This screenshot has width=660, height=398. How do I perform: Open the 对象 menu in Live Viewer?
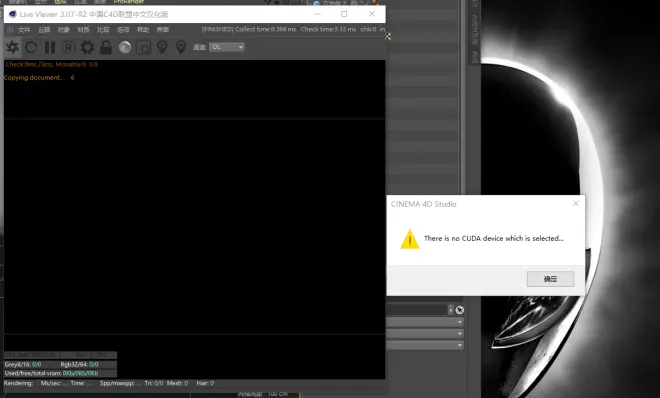[64, 30]
